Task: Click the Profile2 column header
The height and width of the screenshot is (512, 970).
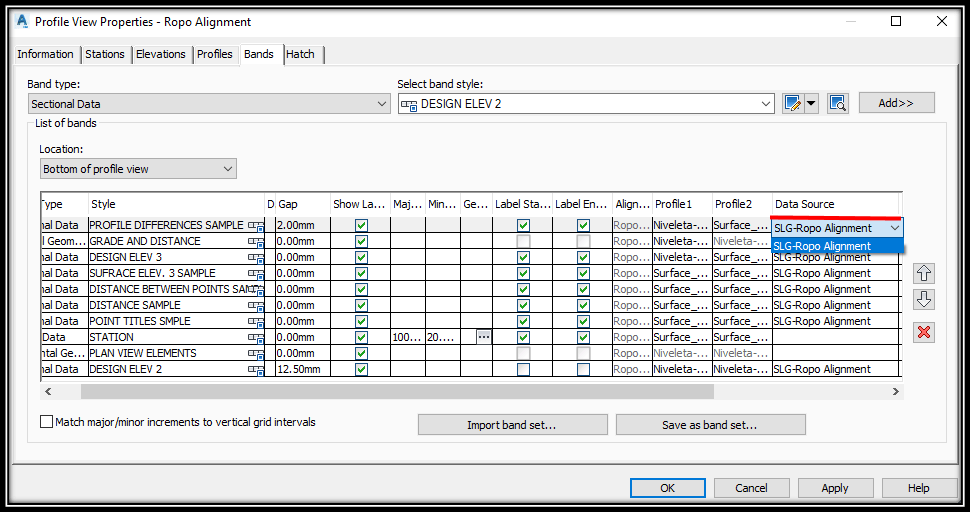Action: click(742, 204)
